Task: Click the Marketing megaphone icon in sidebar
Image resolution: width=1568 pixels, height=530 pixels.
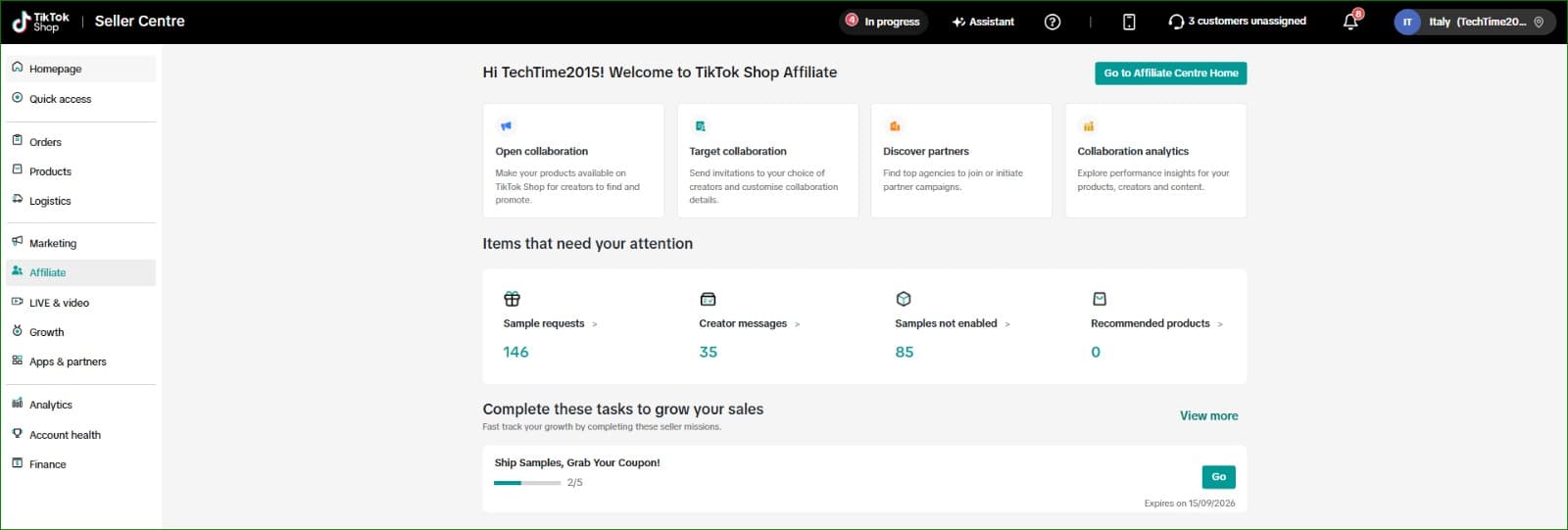Action: click(x=17, y=242)
